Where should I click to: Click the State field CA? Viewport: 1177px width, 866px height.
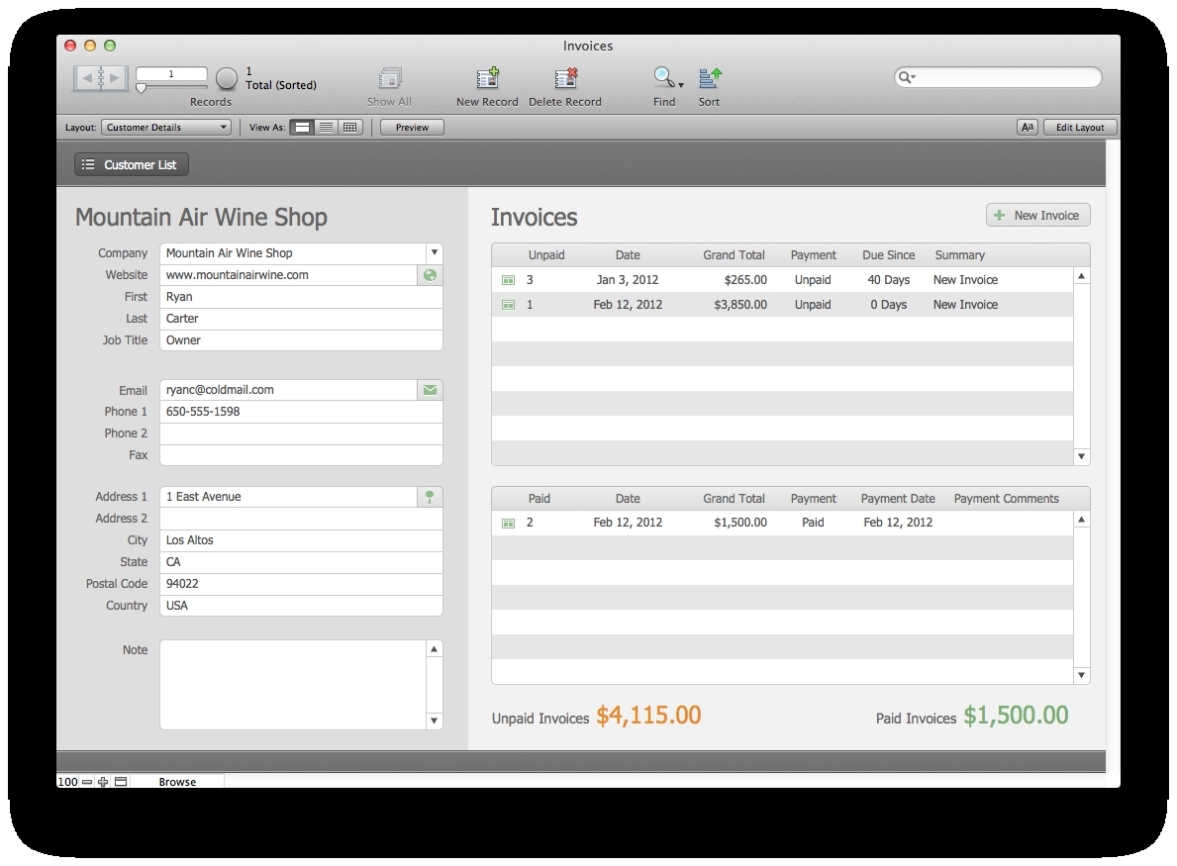(x=301, y=562)
